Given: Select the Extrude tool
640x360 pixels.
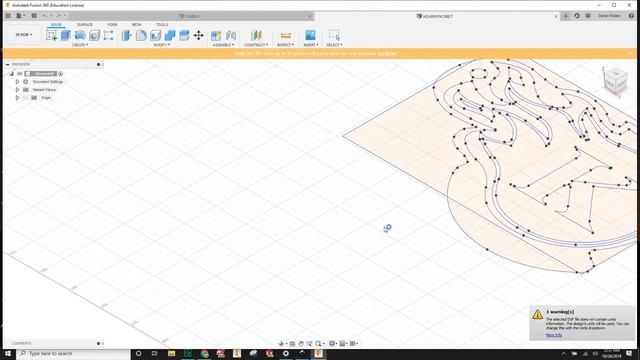Looking at the screenshot, I should tap(66, 36).
